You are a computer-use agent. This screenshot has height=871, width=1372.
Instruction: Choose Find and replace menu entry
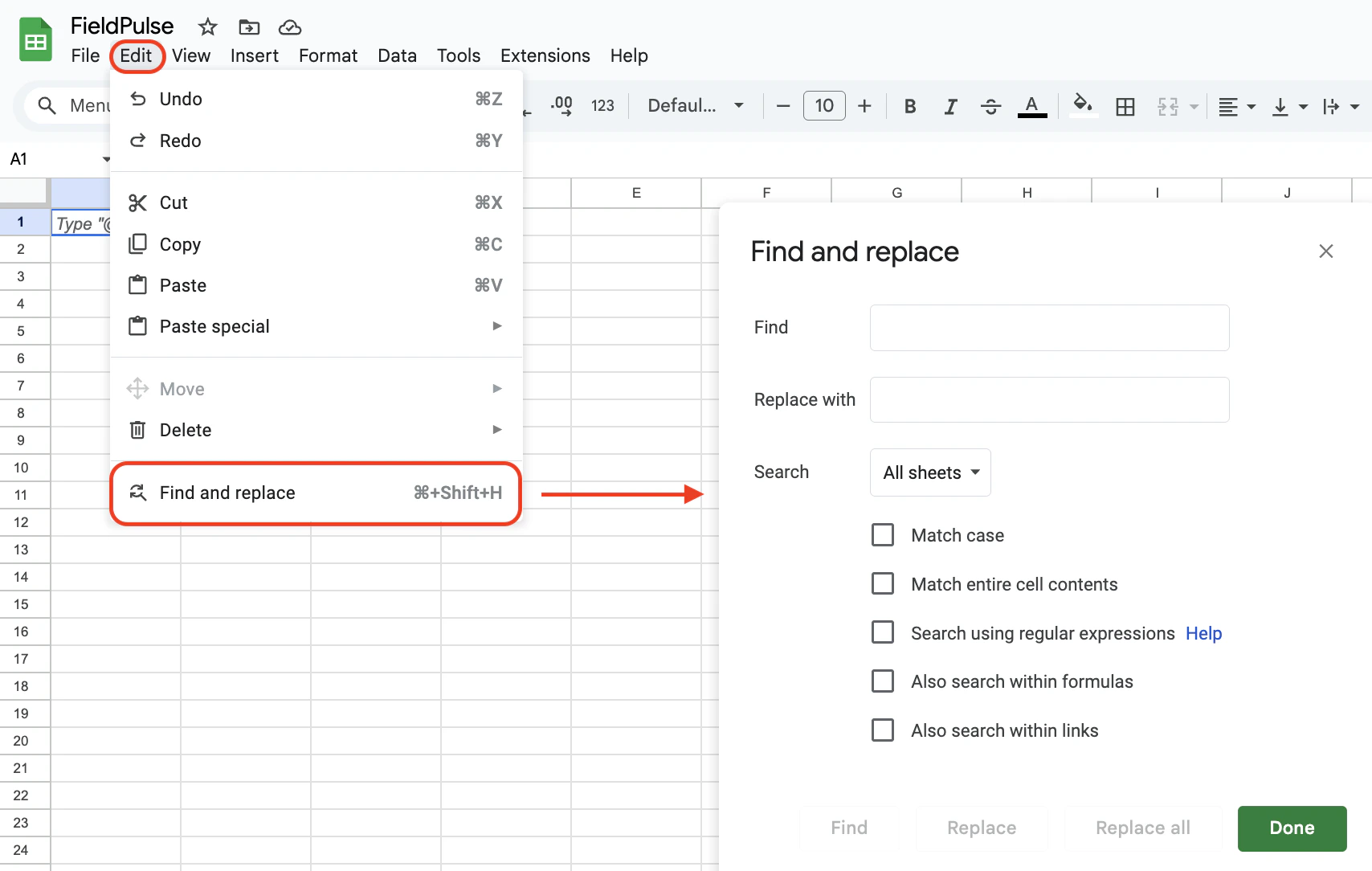[316, 493]
